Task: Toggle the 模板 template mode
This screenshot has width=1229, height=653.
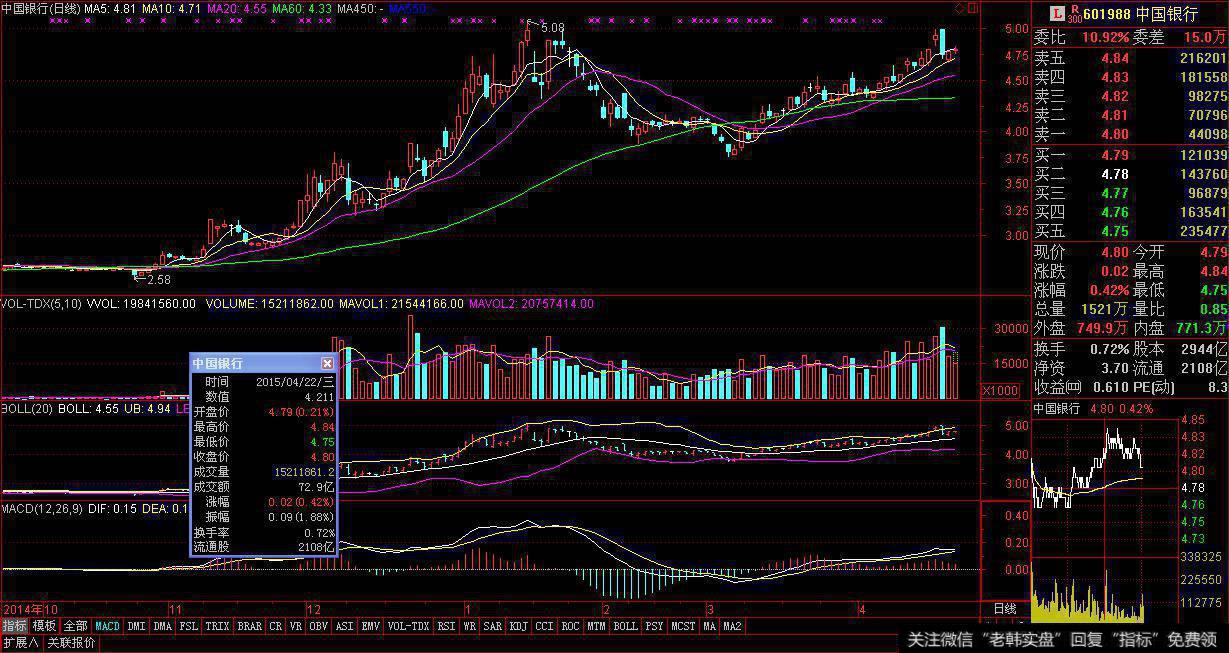Action: pos(45,626)
